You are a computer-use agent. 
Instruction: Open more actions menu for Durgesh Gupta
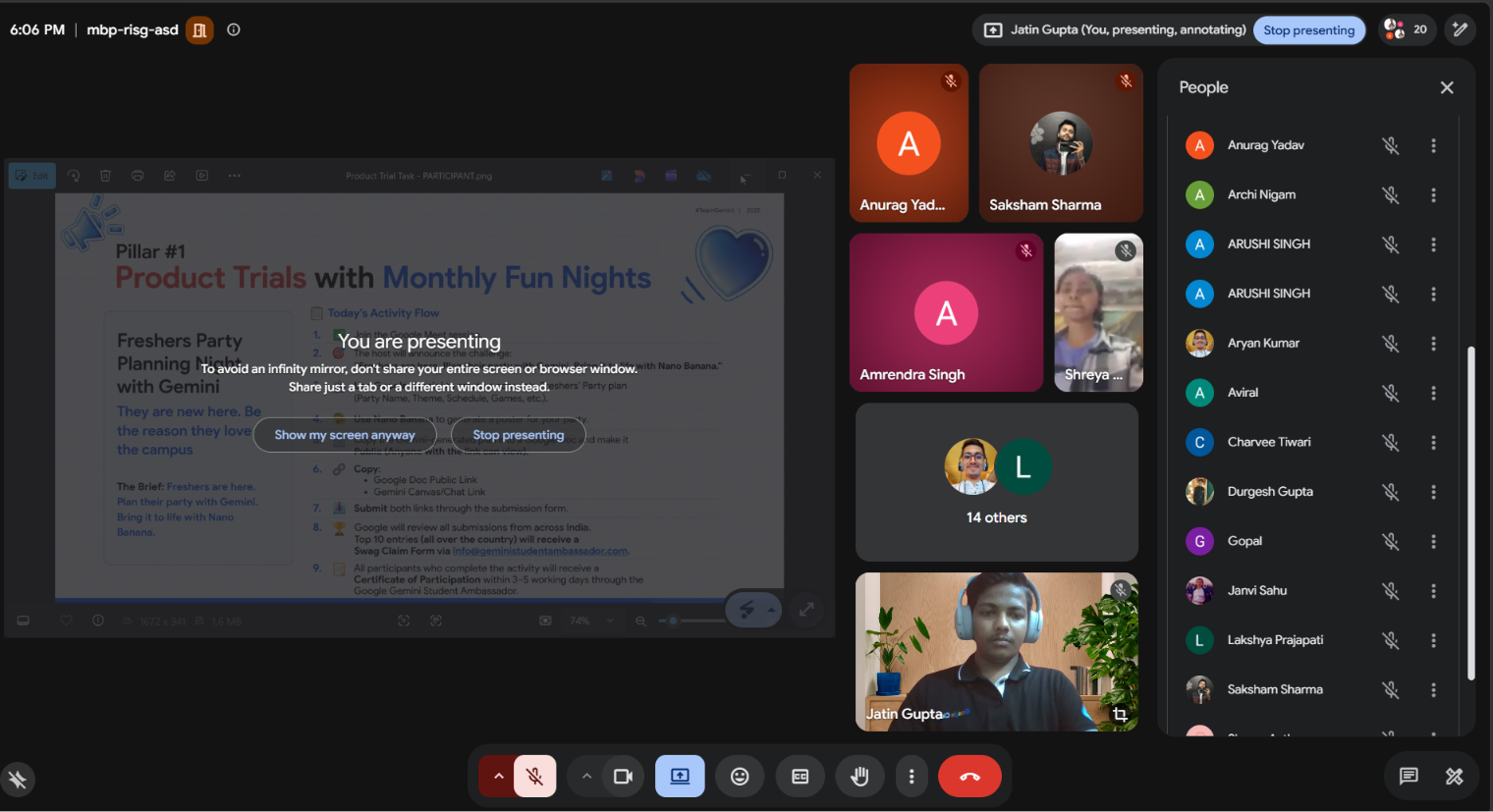[x=1433, y=491]
